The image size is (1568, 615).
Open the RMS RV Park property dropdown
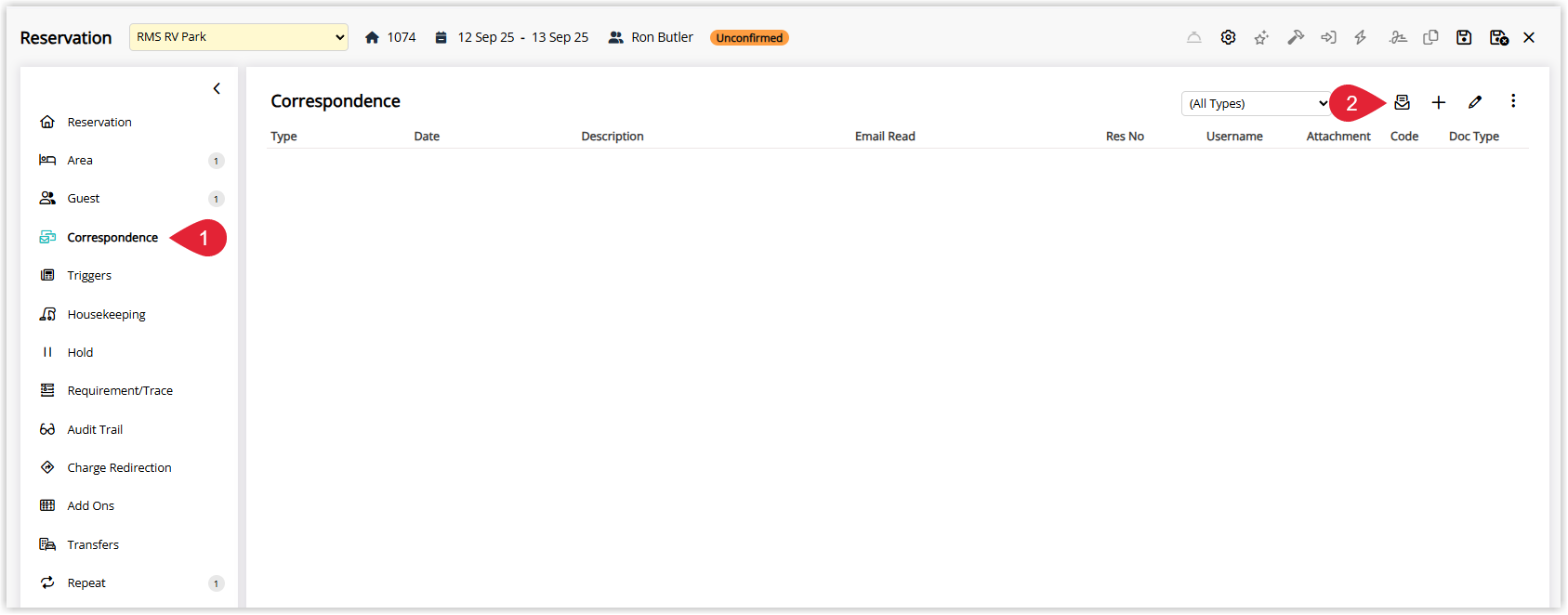(239, 37)
